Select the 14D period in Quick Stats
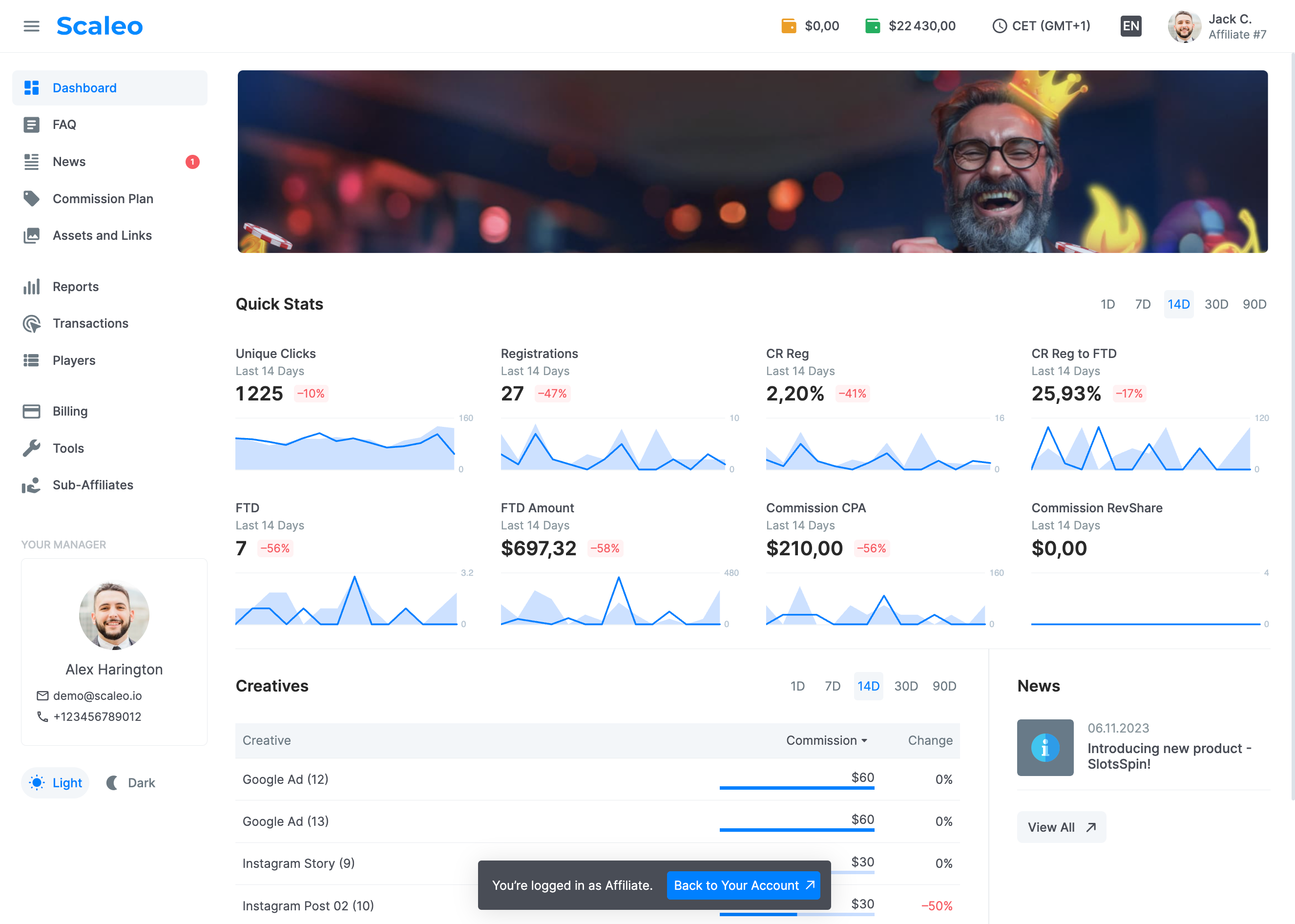Viewport: 1295px width, 924px height. 1178,304
